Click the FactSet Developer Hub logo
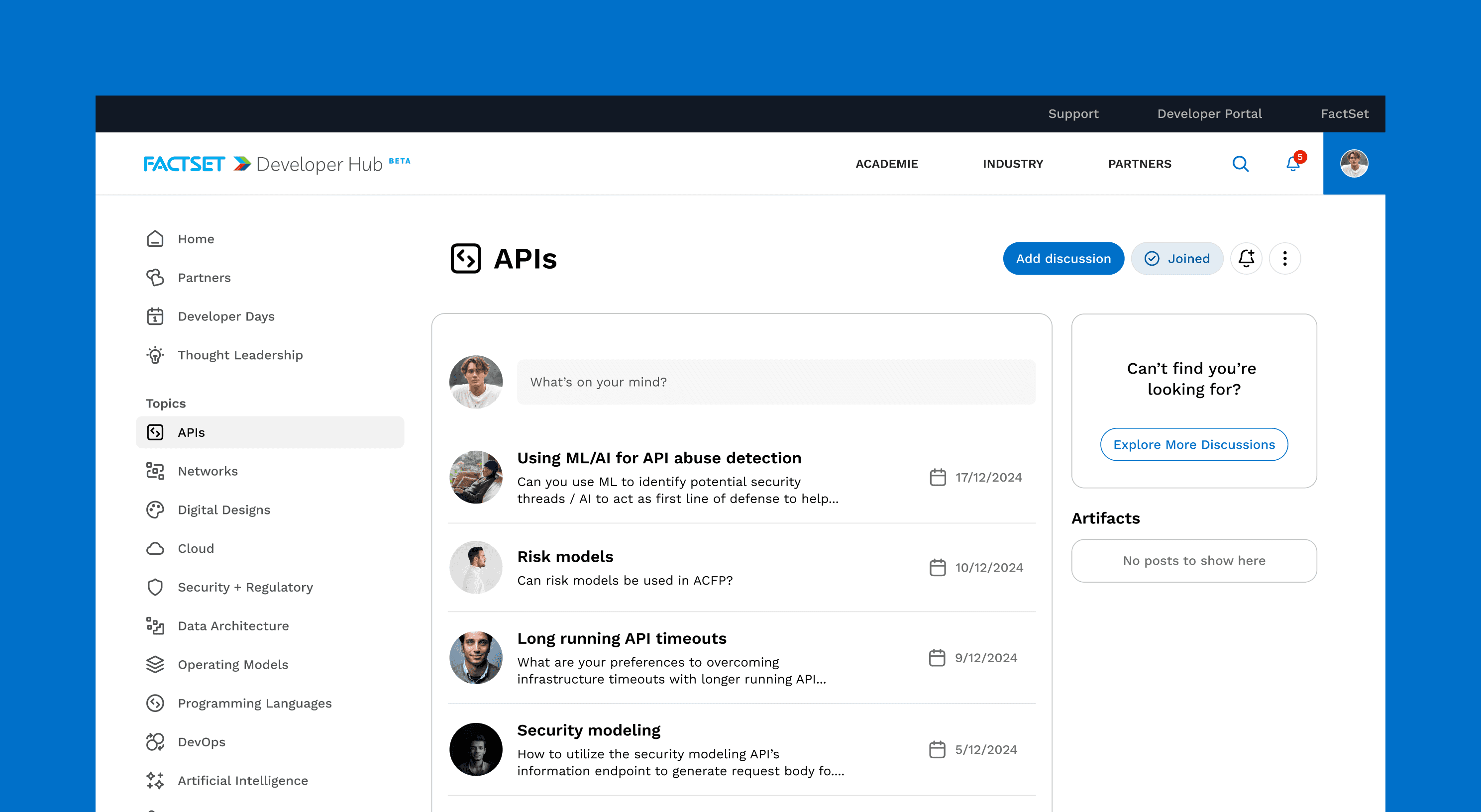Viewport: 1481px width, 812px height. click(277, 164)
